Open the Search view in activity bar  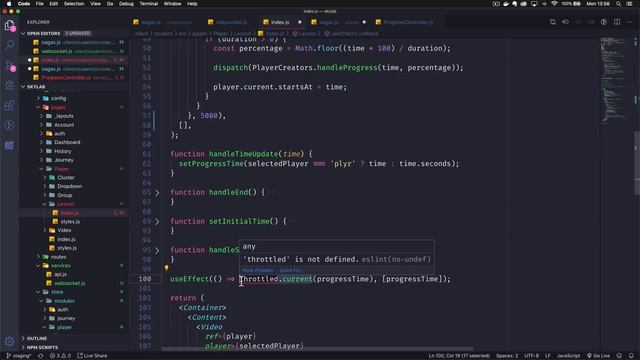pos(9,45)
